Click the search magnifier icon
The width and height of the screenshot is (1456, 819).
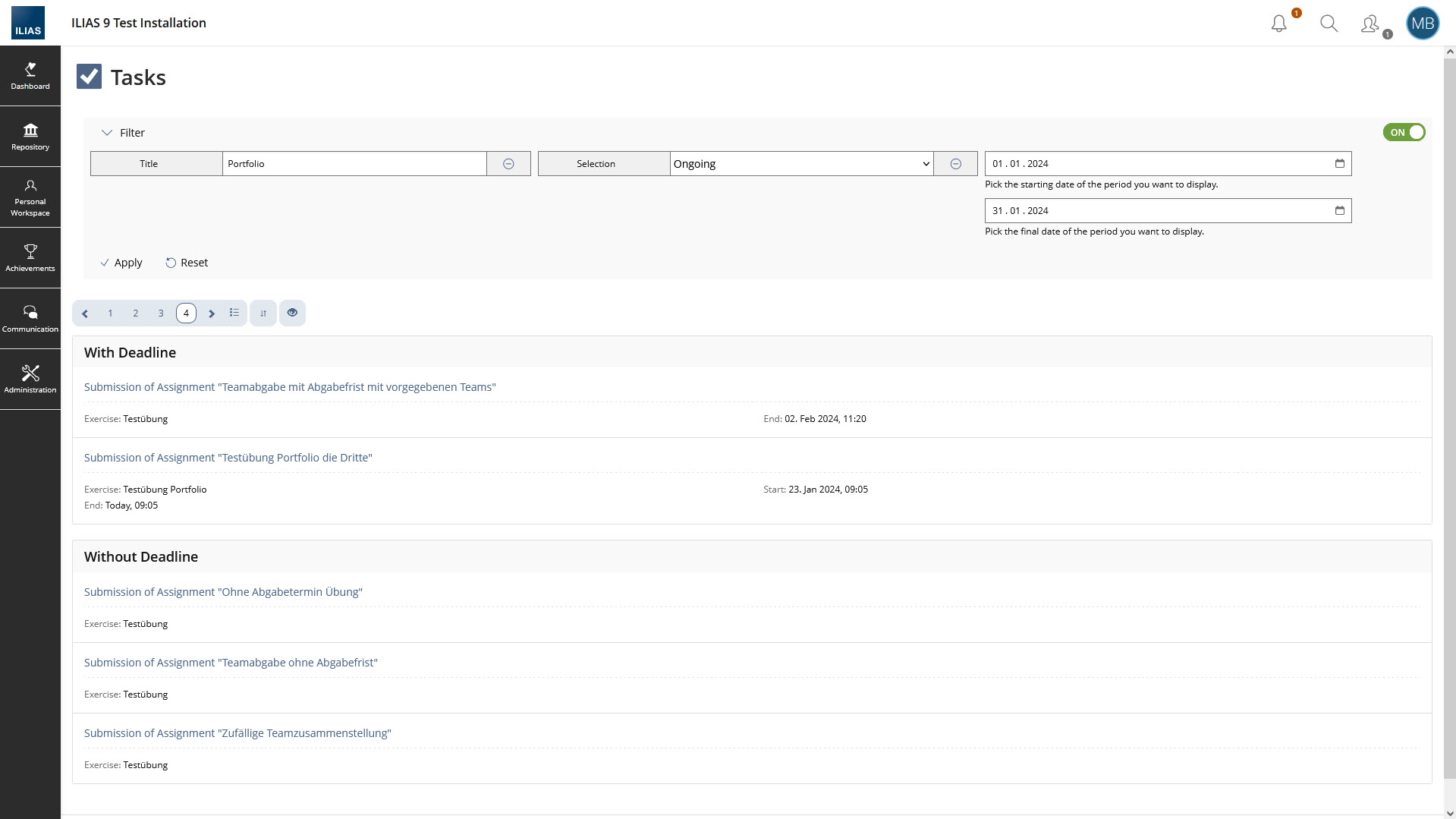point(1329,24)
